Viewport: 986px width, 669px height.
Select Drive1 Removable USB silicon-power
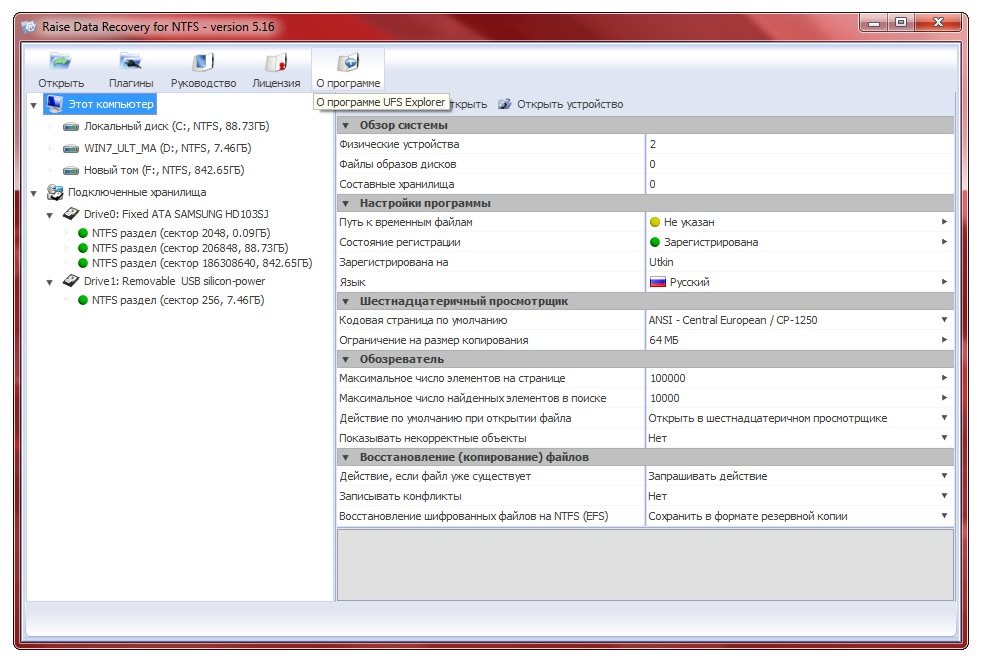174,281
